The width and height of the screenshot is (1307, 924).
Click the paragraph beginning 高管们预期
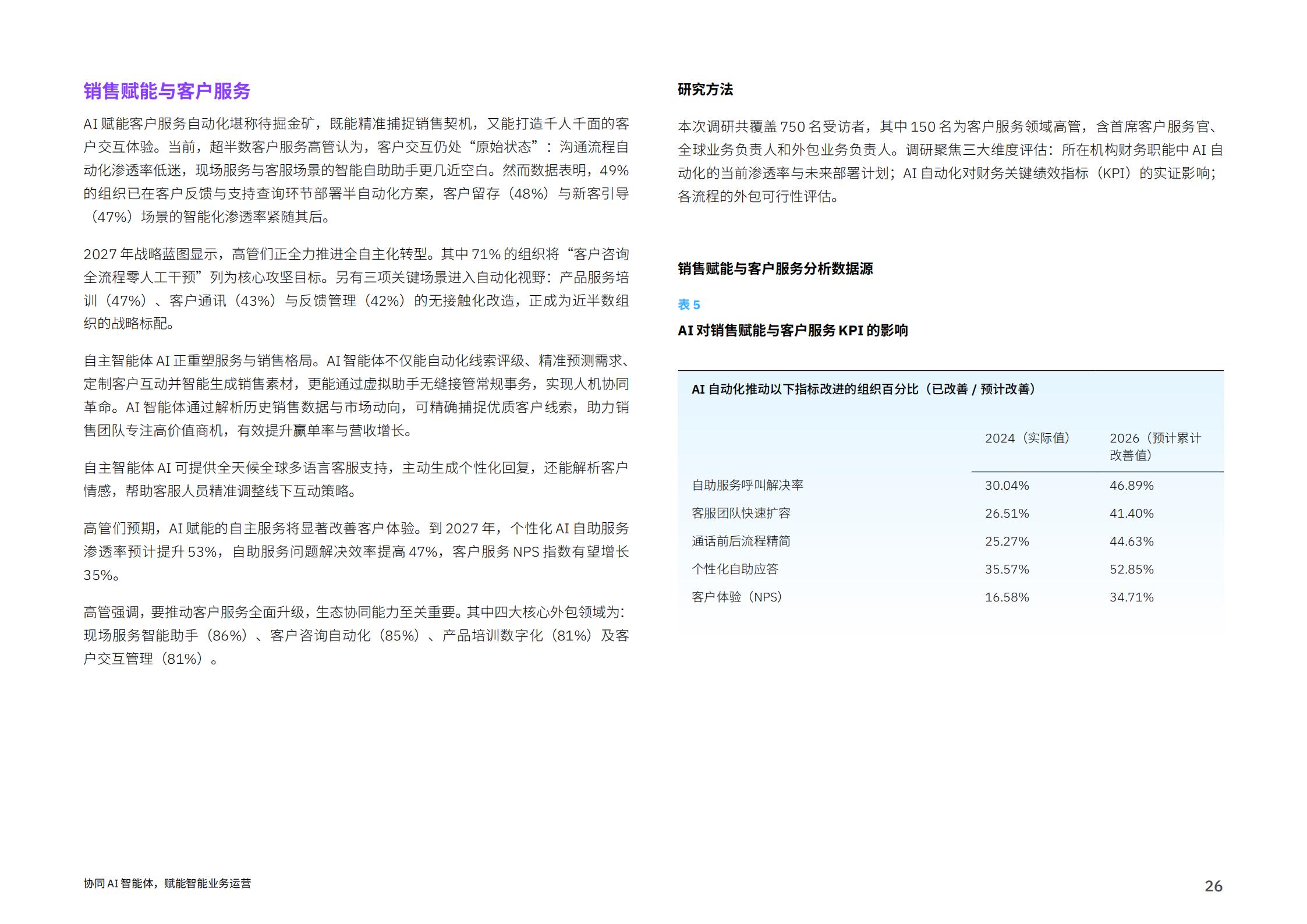[356, 552]
